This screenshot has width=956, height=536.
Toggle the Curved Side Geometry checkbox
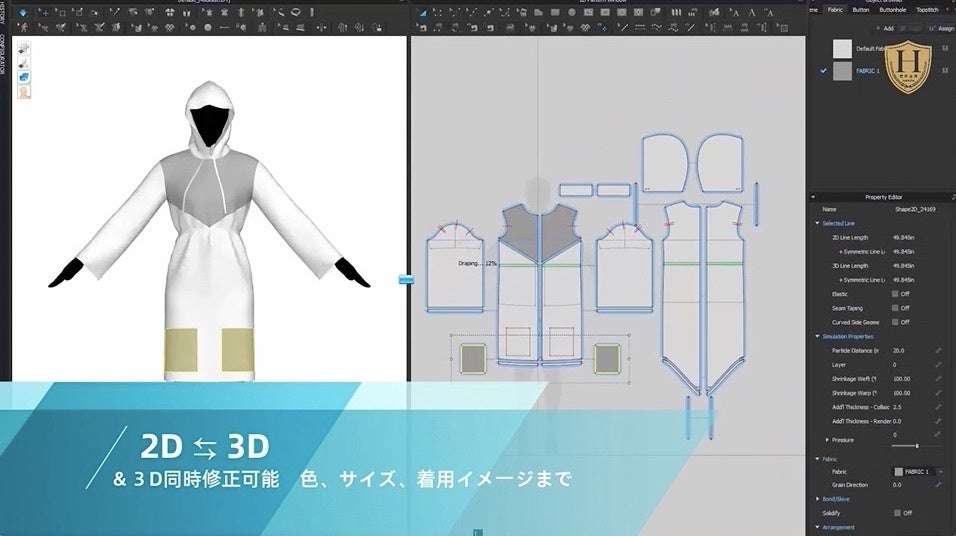tap(895, 322)
